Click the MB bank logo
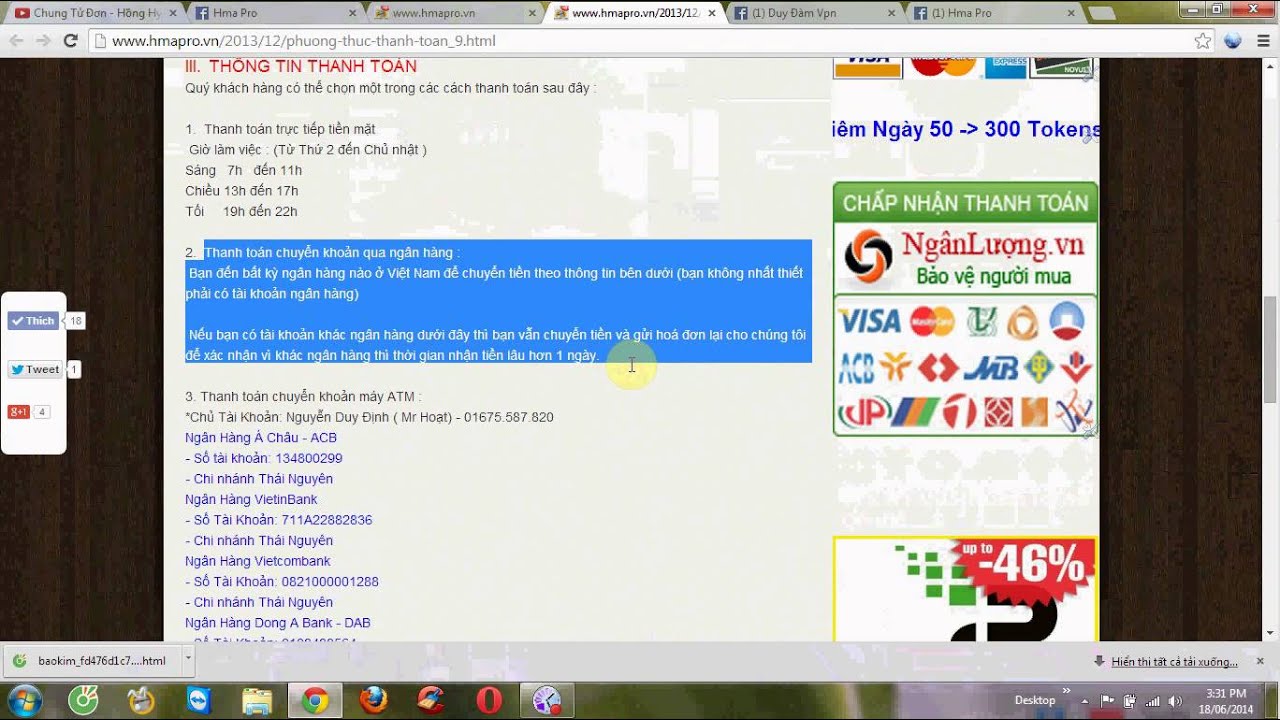Viewport: 1280px width, 720px height. [x=991, y=367]
